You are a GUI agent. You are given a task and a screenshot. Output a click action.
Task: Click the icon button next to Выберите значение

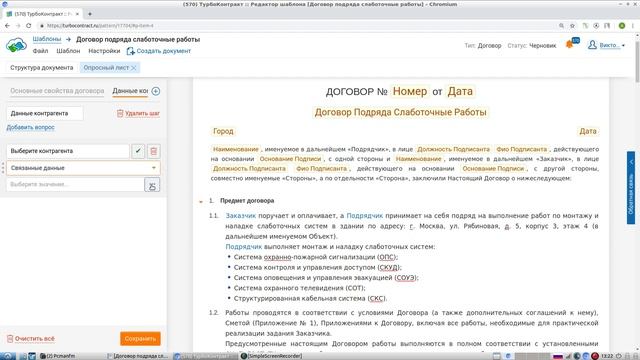click(x=152, y=185)
